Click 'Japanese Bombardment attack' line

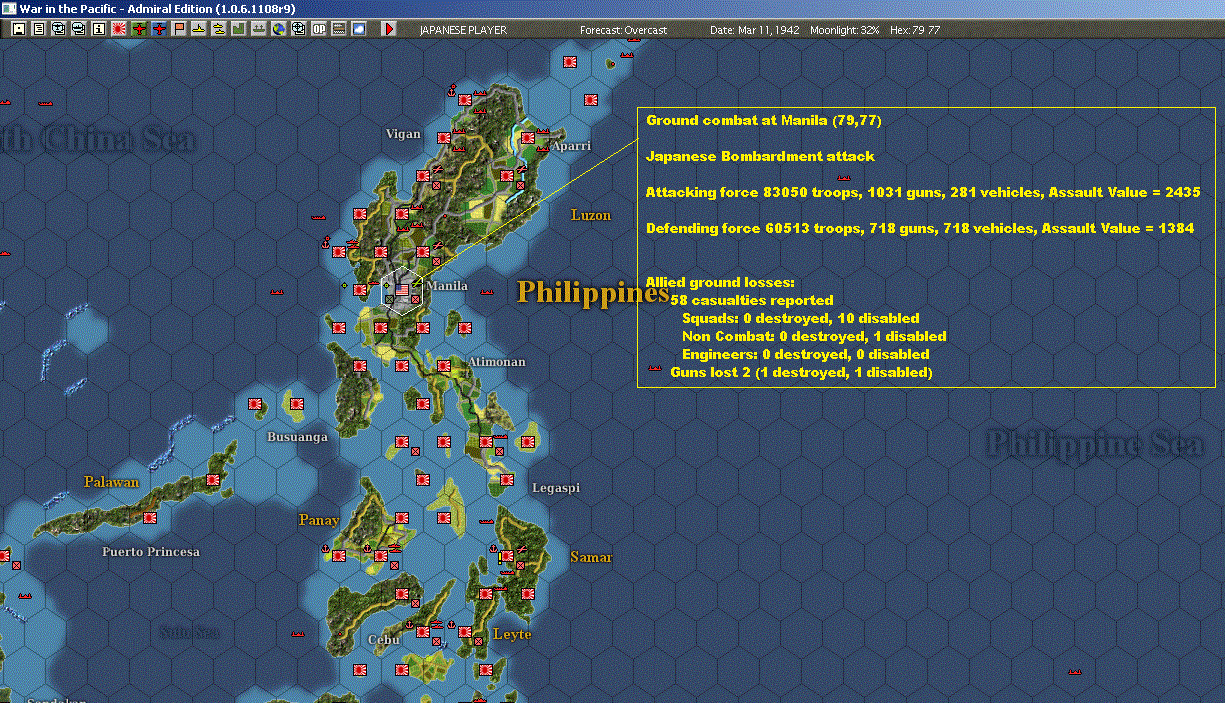760,156
